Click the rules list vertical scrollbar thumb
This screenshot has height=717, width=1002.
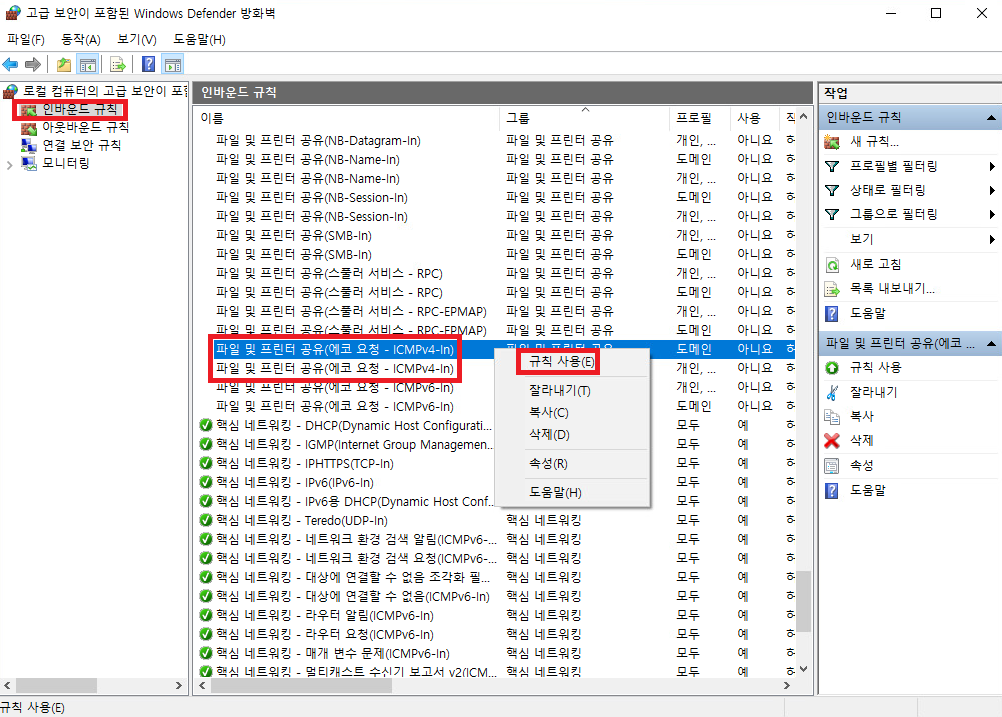point(804,601)
